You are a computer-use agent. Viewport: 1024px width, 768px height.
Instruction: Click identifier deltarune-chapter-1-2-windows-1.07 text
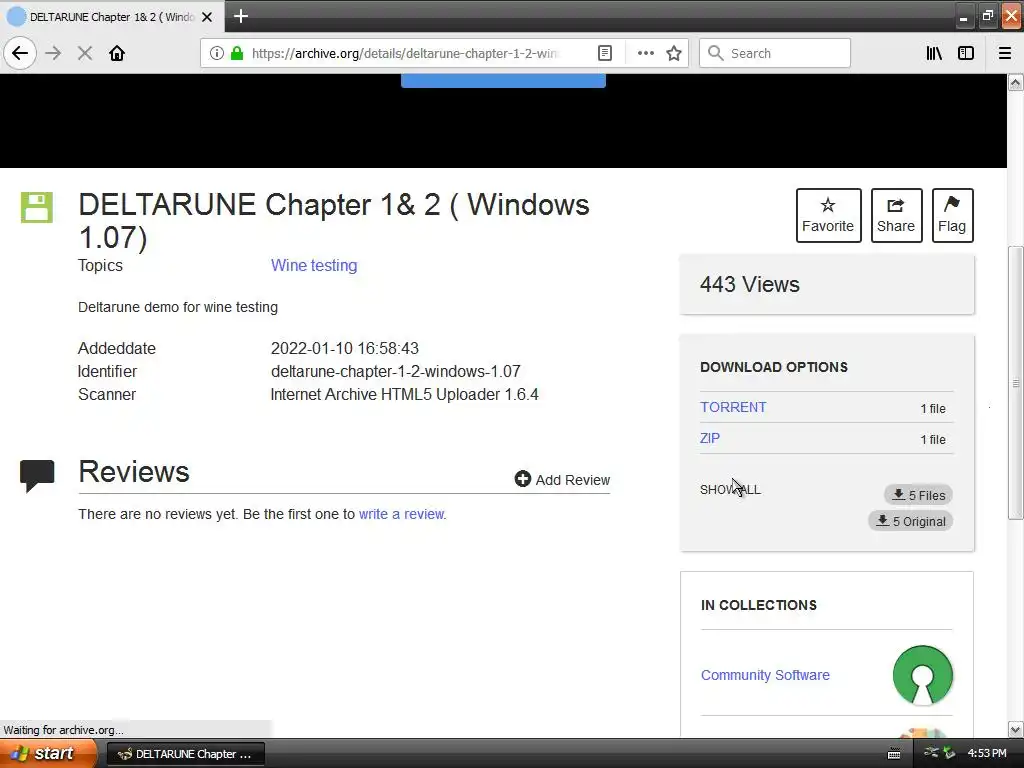tap(396, 371)
